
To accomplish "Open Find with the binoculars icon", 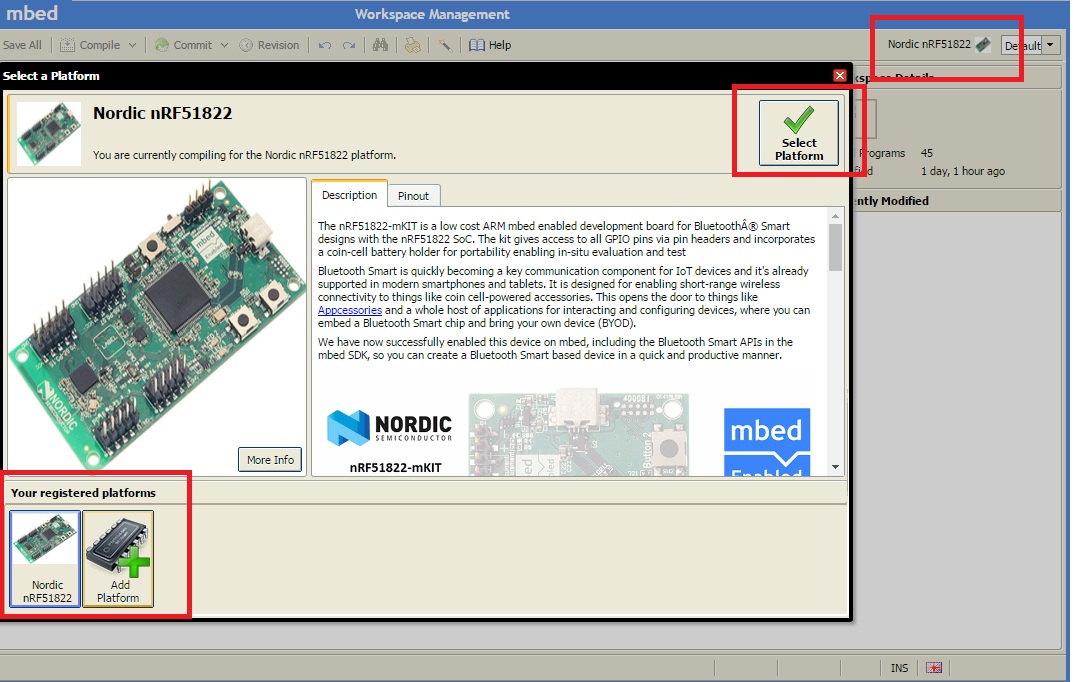I will click(380, 45).
